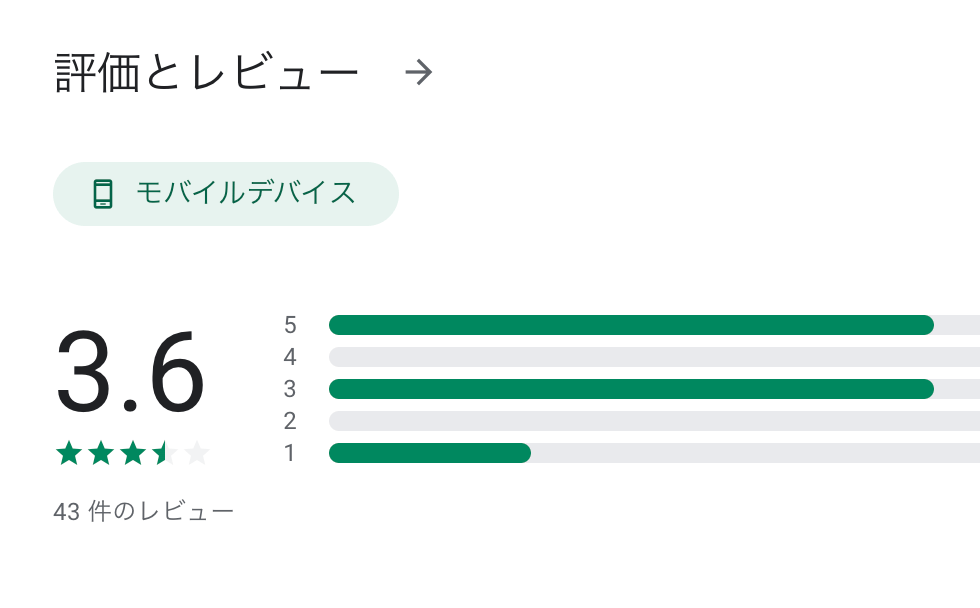Screen dimensions: 980x608
Task: Open the 評価とレビュー section heading
Action: [x=207, y=72]
